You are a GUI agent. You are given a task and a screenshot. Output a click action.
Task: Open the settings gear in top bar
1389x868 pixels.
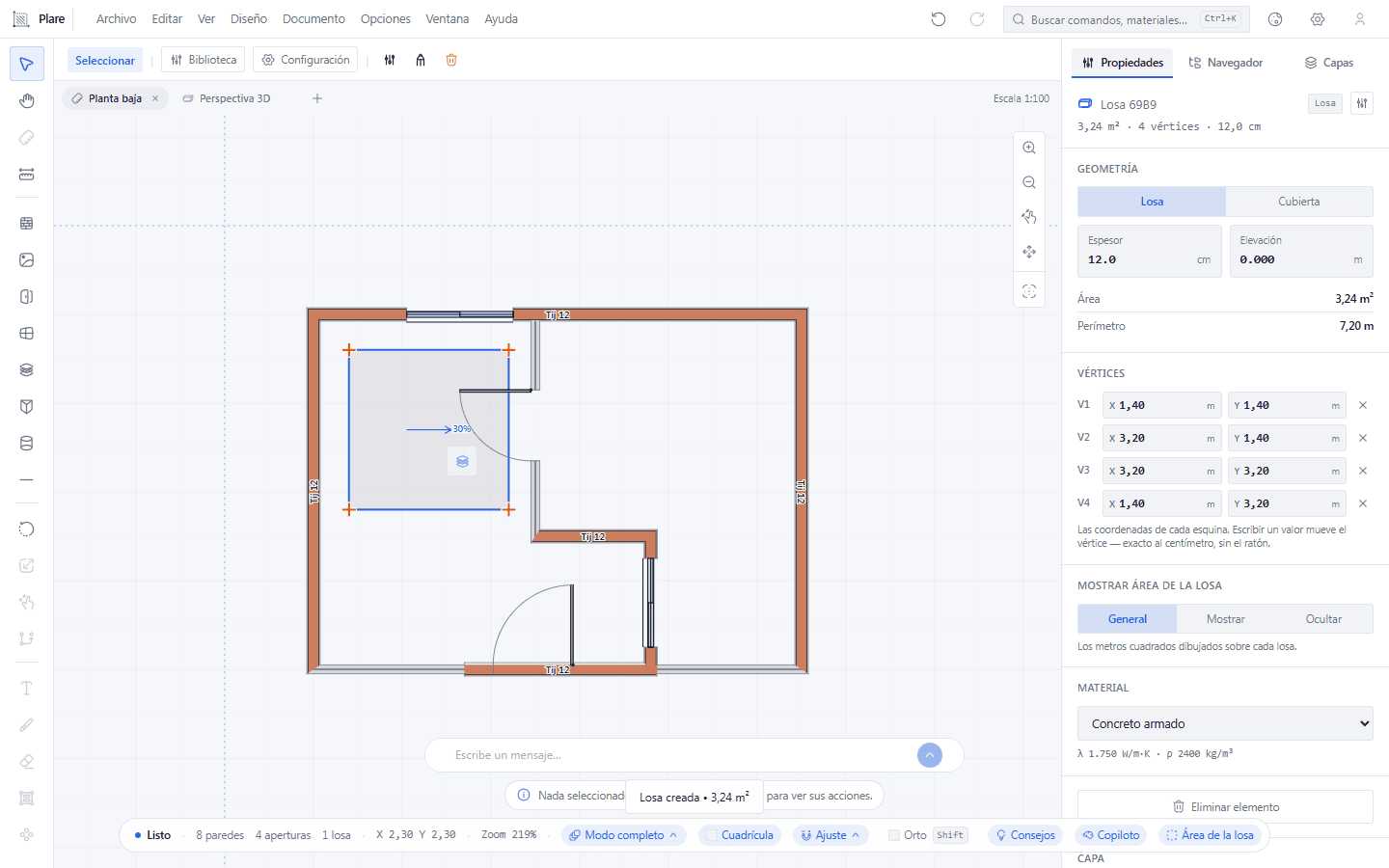tap(1318, 19)
